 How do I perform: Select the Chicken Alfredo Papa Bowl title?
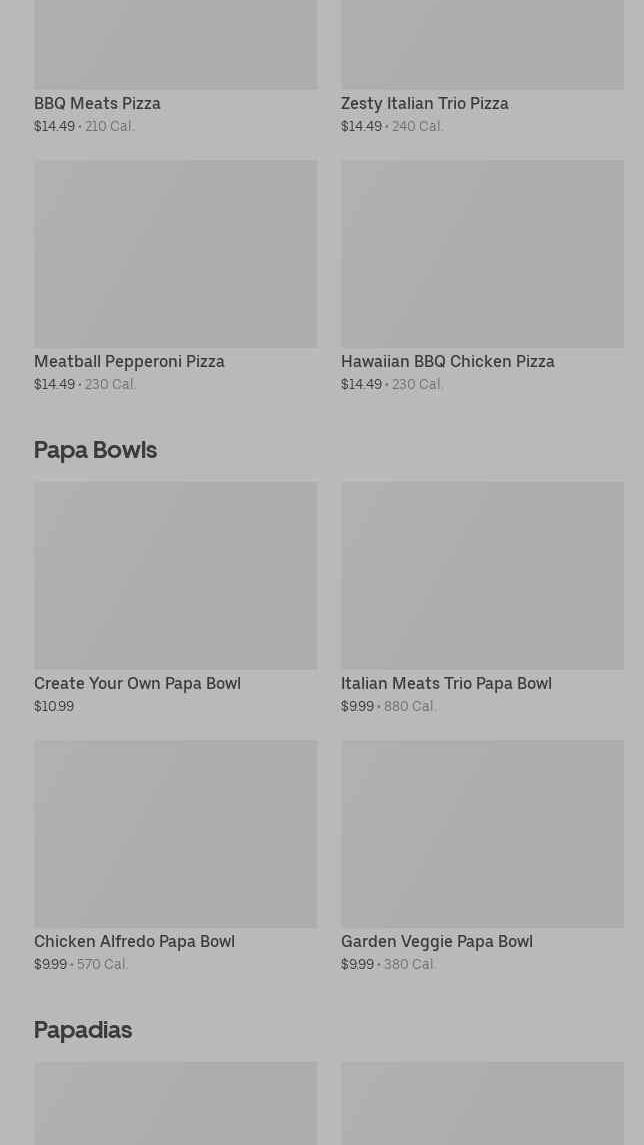[x=134, y=941]
